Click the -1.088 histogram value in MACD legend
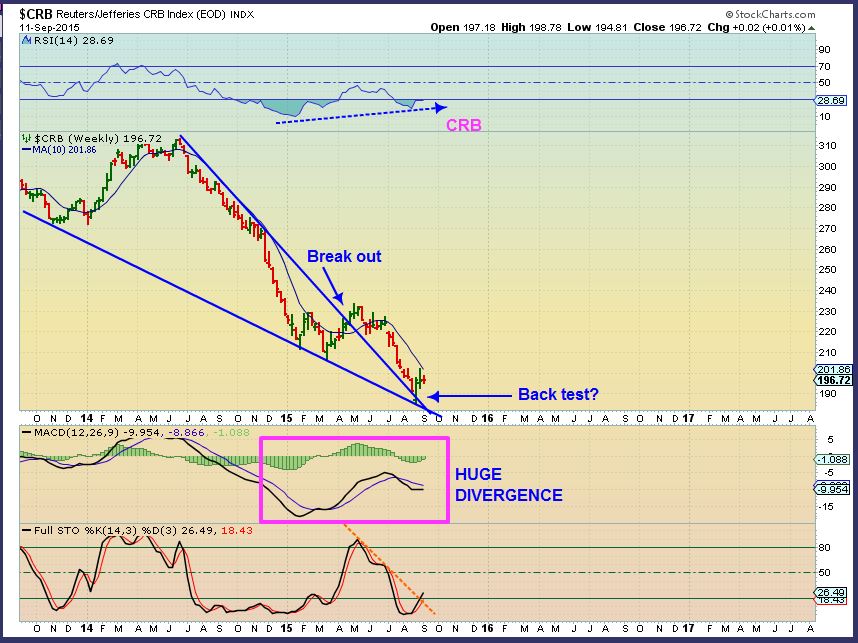Screen dimensions: 858x643 pyautogui.click(x=230, y=433)
